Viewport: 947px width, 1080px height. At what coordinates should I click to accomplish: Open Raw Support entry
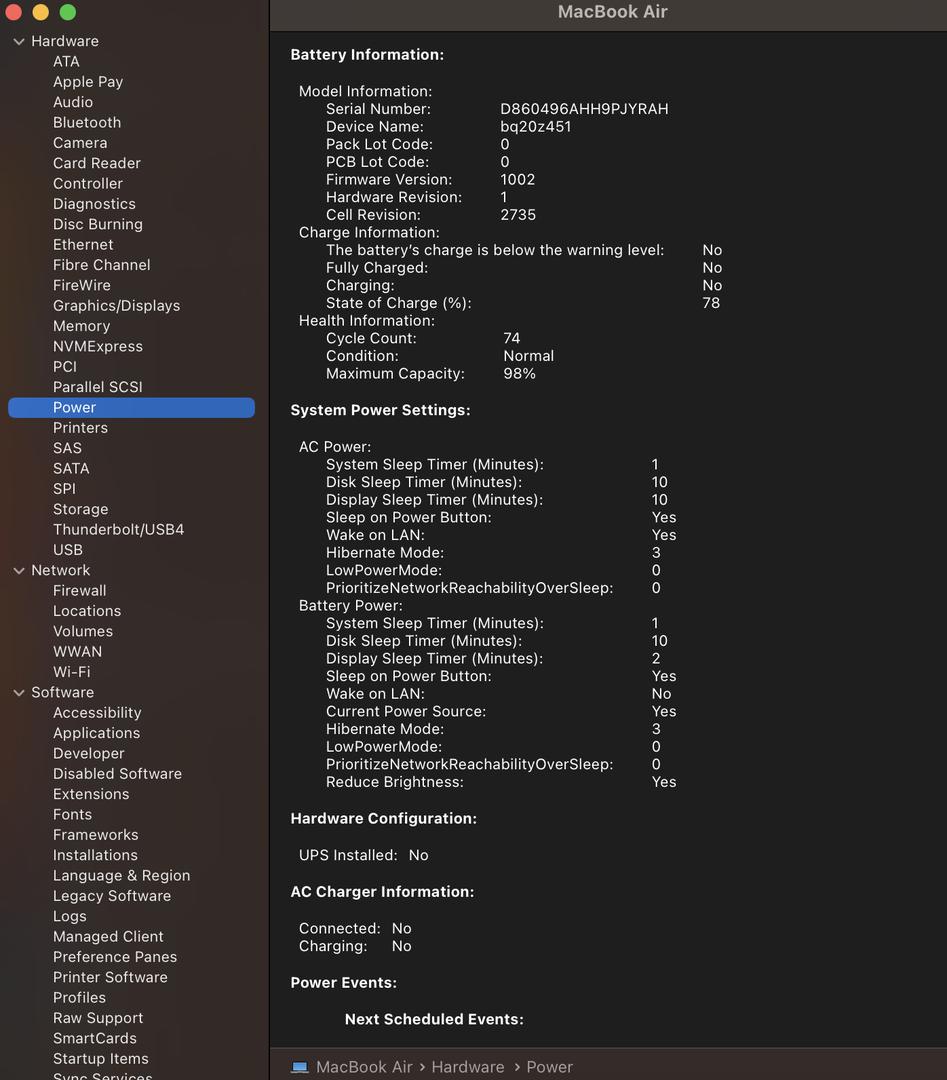[98, 1018]
